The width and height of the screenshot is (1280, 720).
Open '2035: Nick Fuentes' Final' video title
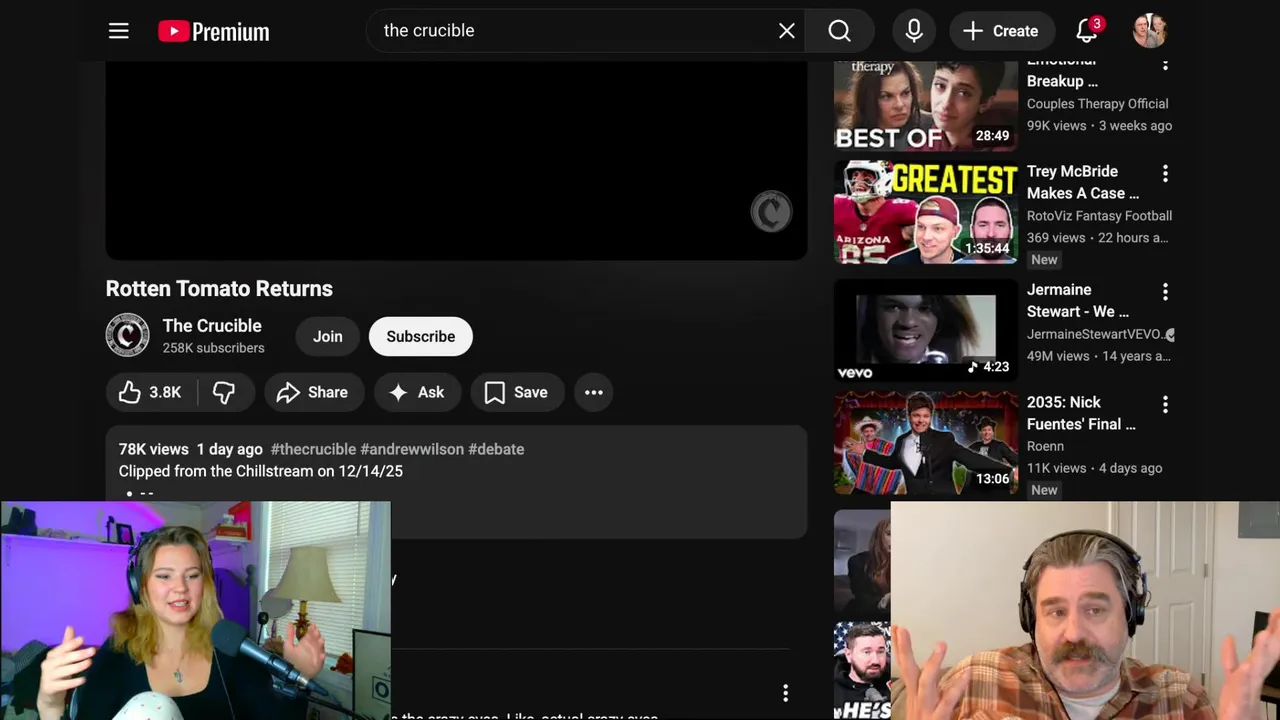click(1081, 413)
